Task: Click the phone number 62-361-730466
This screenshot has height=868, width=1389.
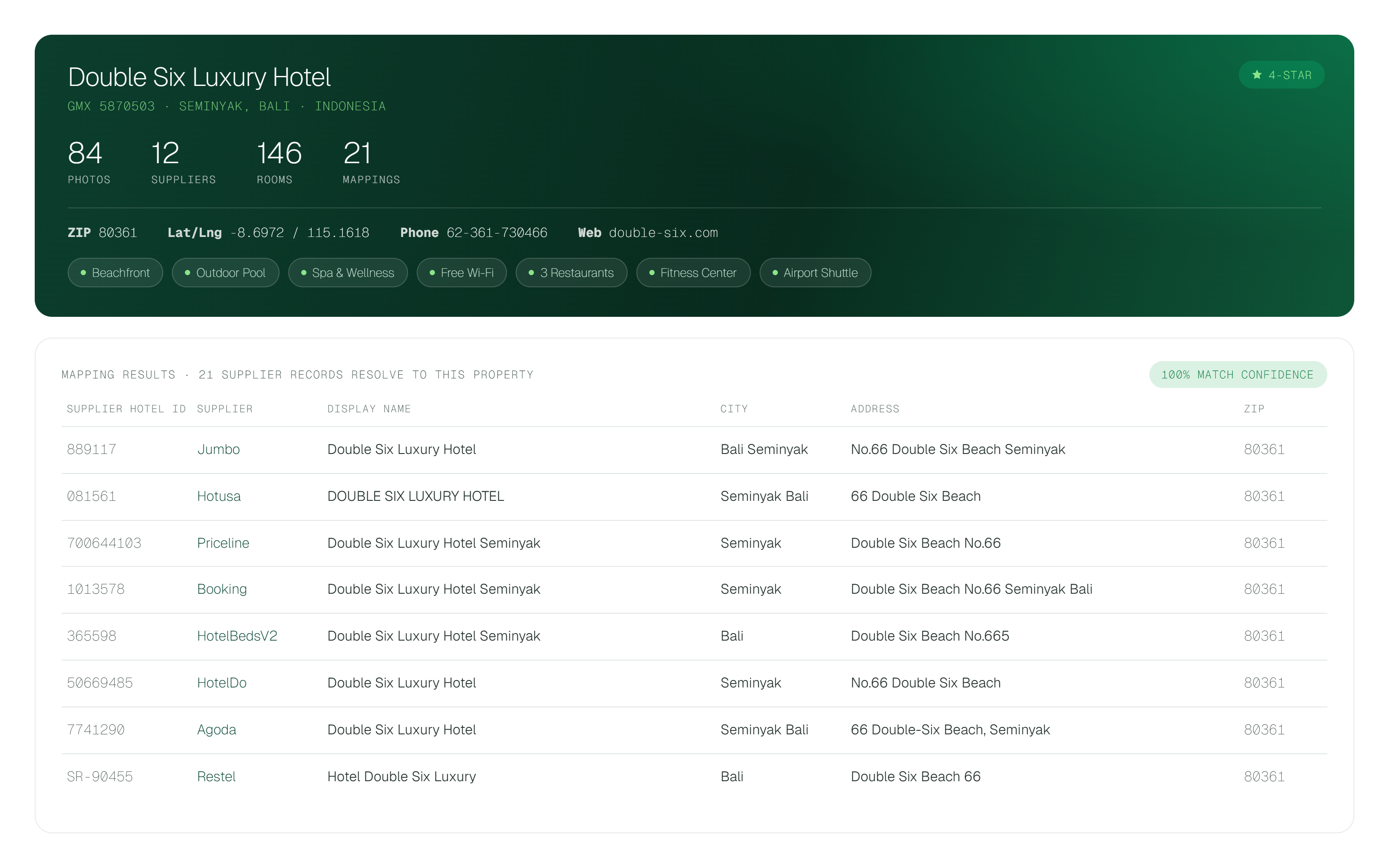Action: pyautogui.click(x=497, y=233)
